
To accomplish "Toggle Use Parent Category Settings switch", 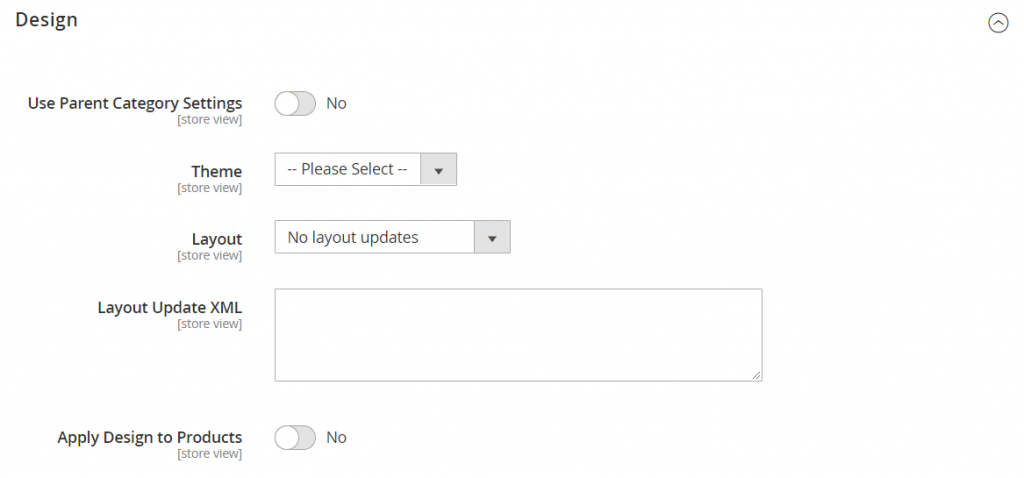I will pos(295,103).
